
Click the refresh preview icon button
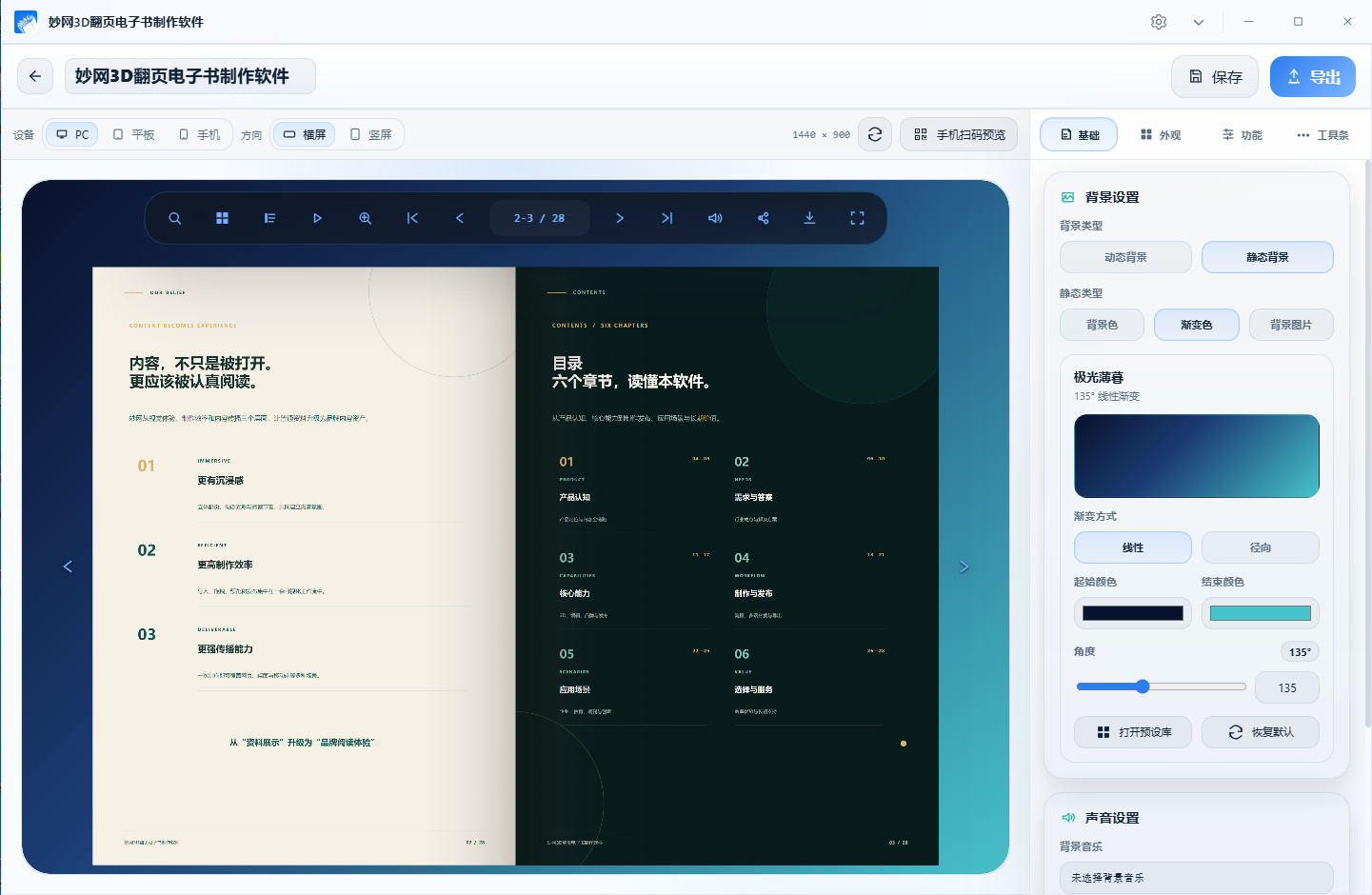[875, 134]
